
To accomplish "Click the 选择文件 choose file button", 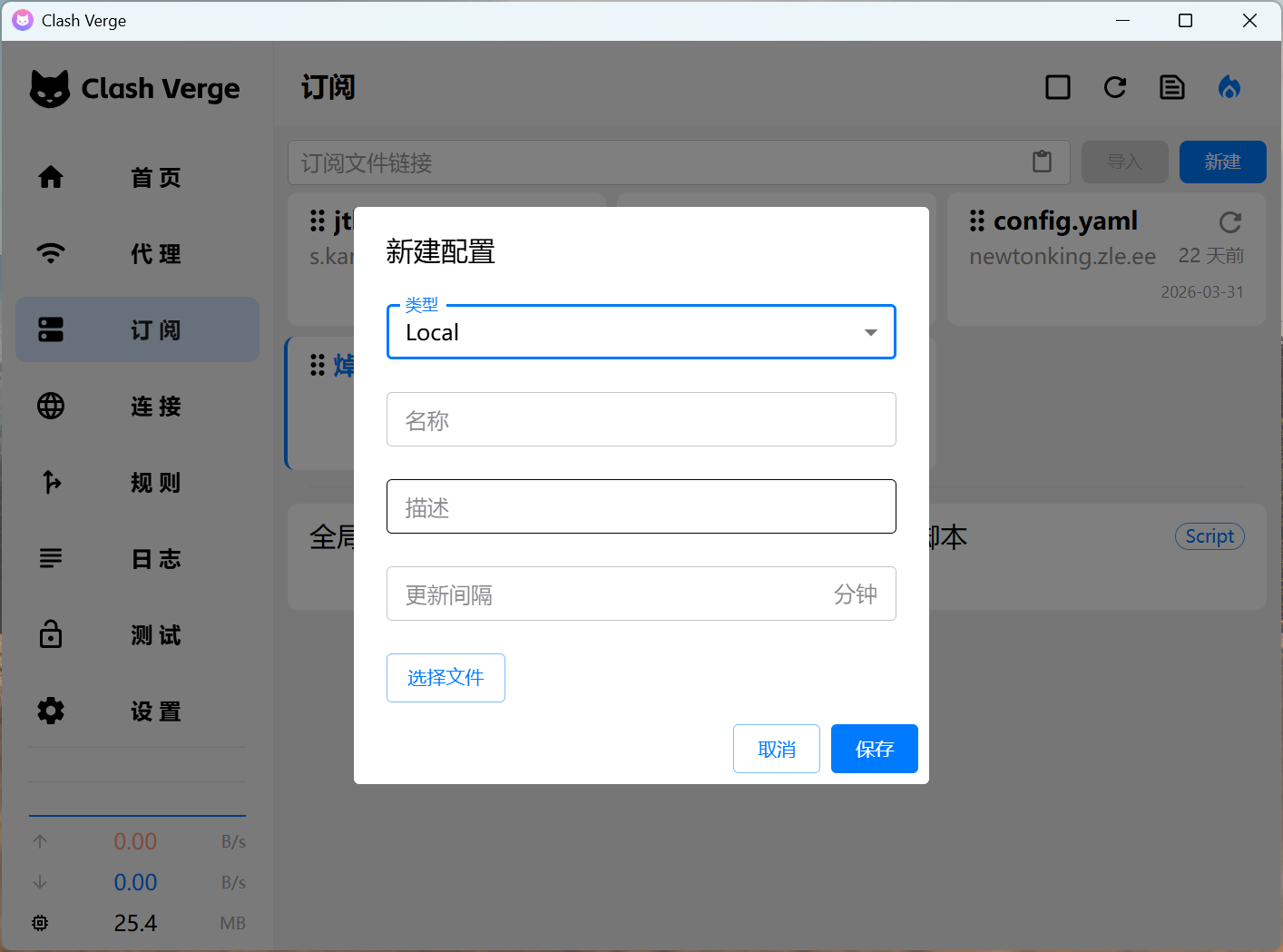I will coord(446,678).
